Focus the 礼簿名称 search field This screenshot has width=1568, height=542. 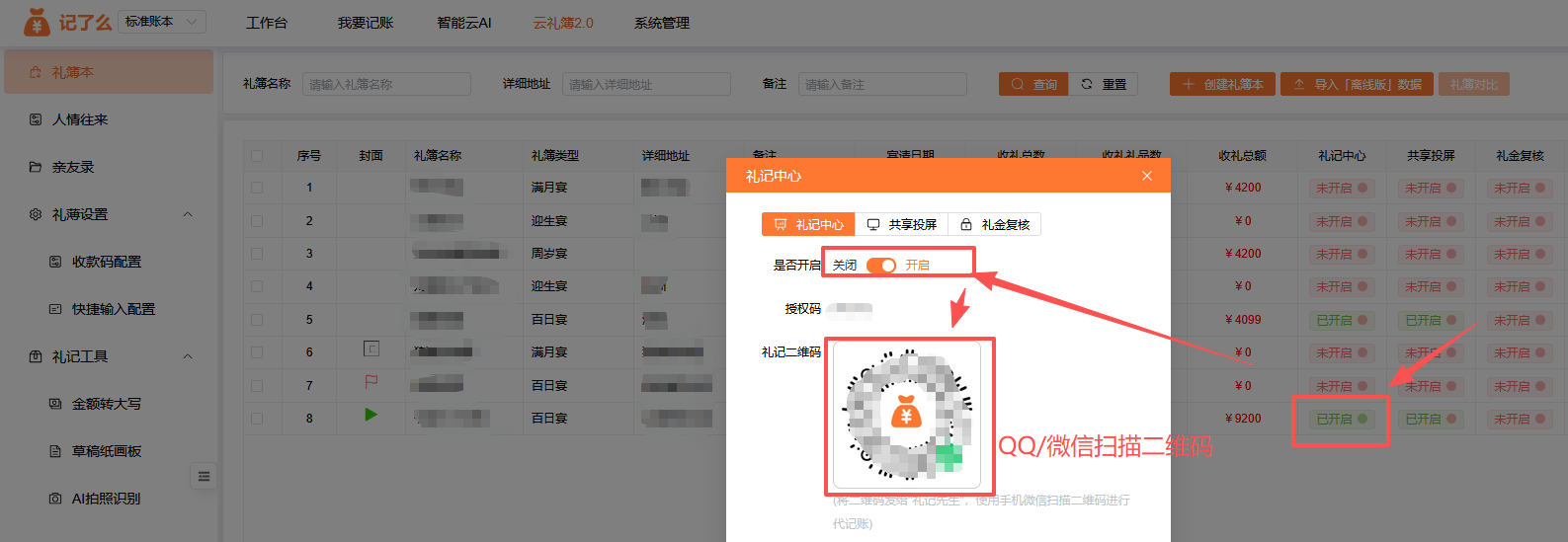tap(386, 84)
